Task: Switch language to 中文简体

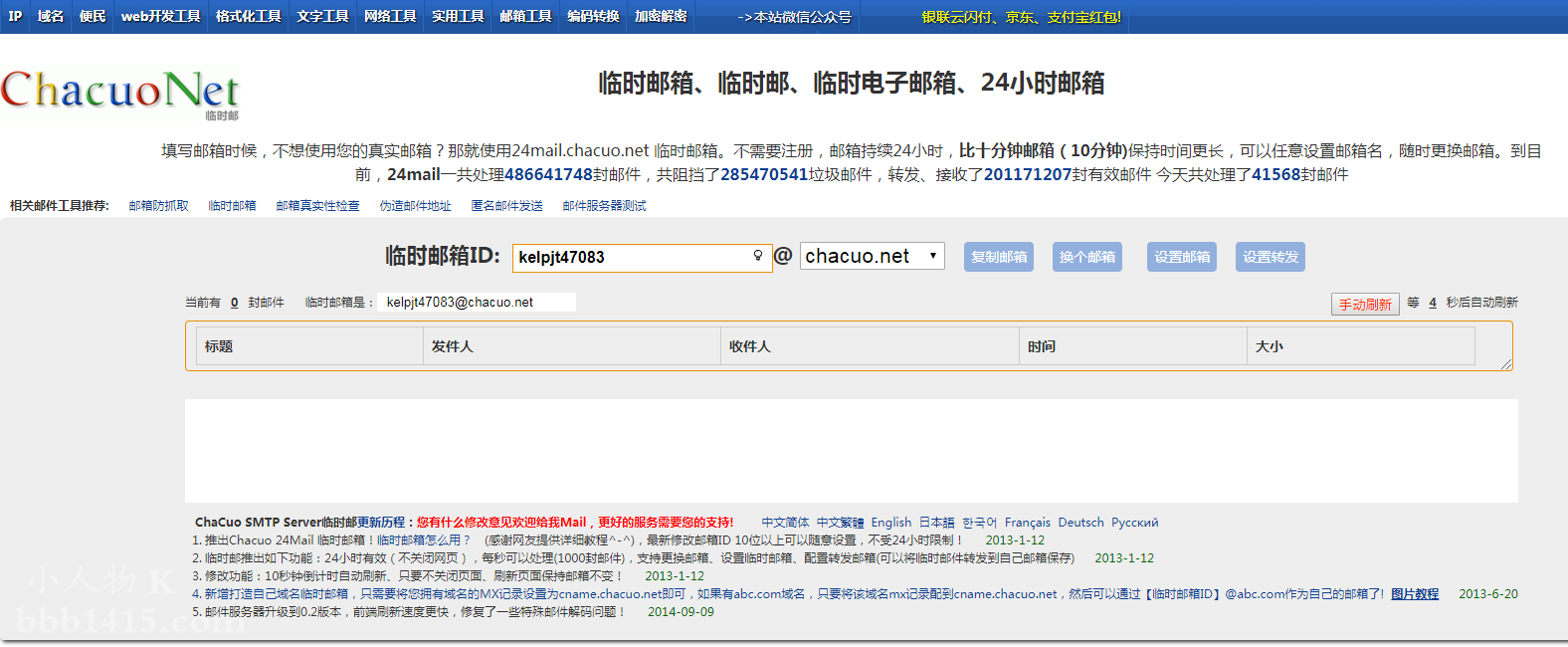Action: point(786,523)
